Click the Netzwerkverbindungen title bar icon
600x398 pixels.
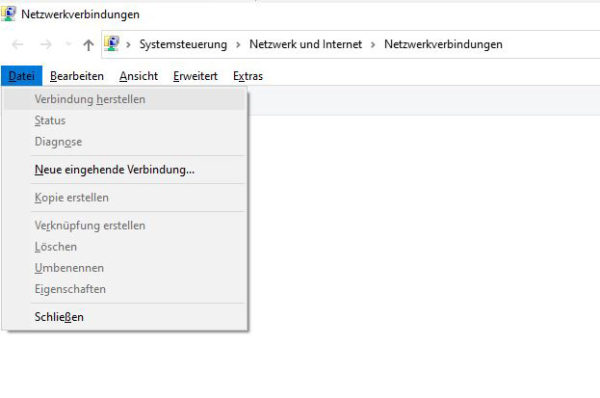8,14
